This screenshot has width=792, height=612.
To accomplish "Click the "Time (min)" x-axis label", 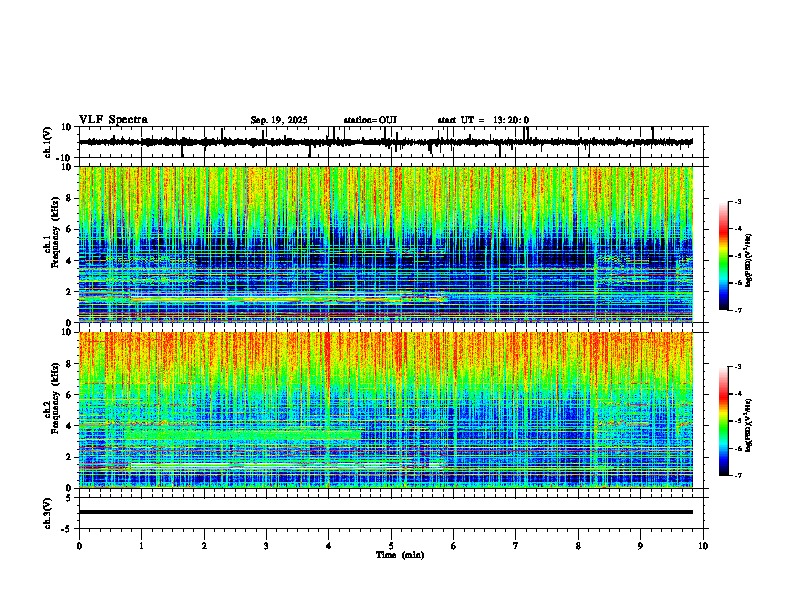I will pos(400,555).
